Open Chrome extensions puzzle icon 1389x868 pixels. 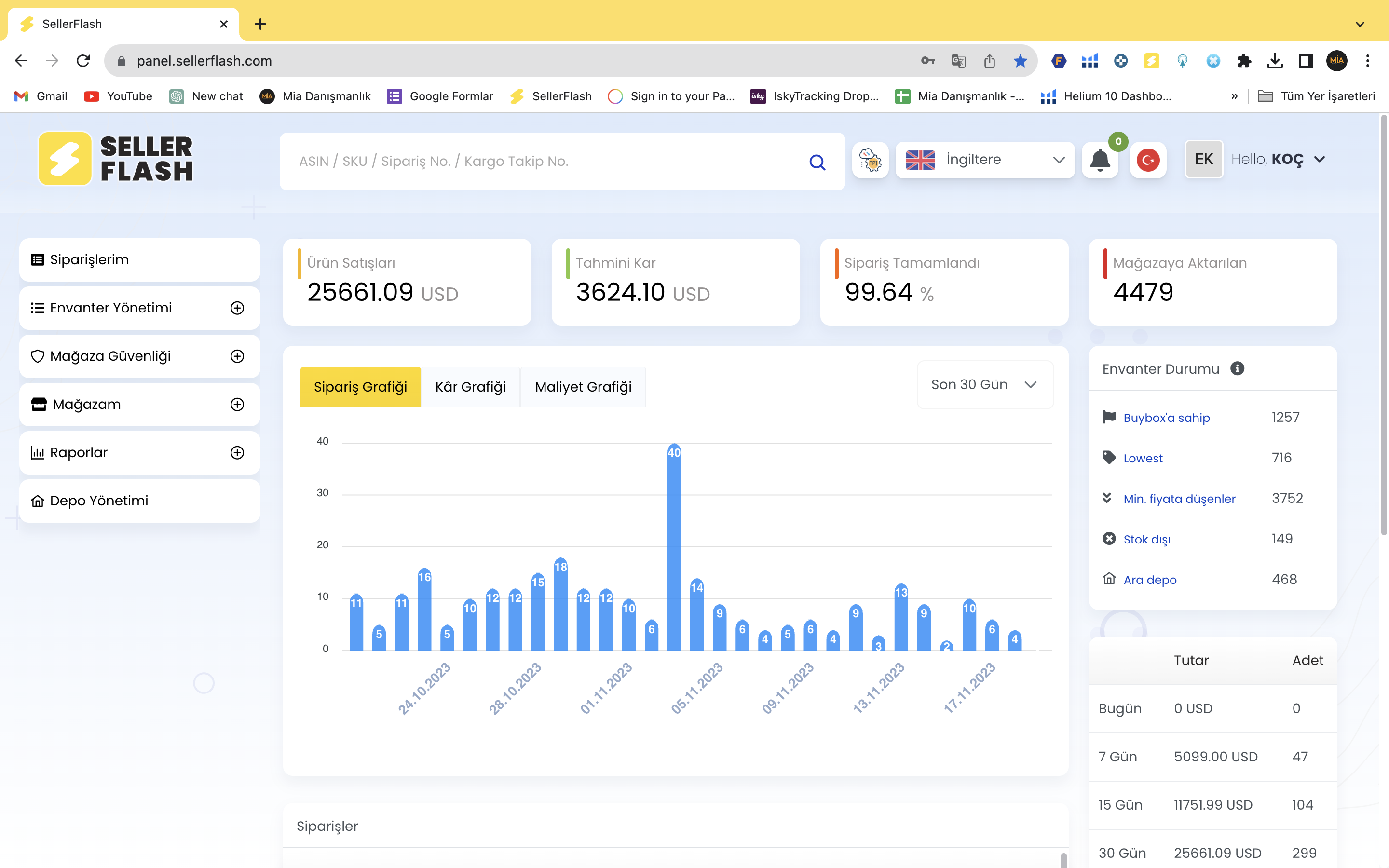click(1244, 61)
